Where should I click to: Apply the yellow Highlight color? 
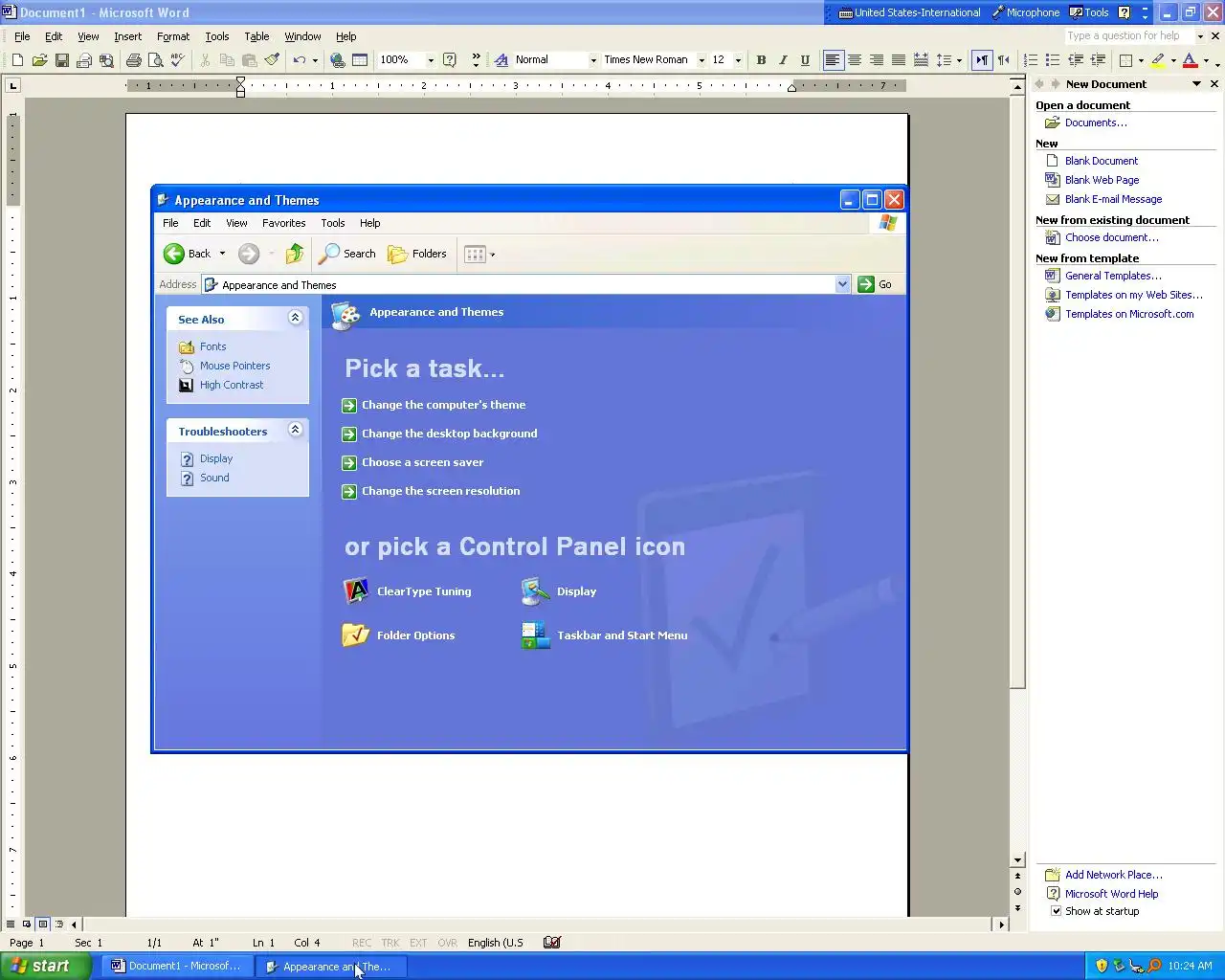tap(1158, 60)
